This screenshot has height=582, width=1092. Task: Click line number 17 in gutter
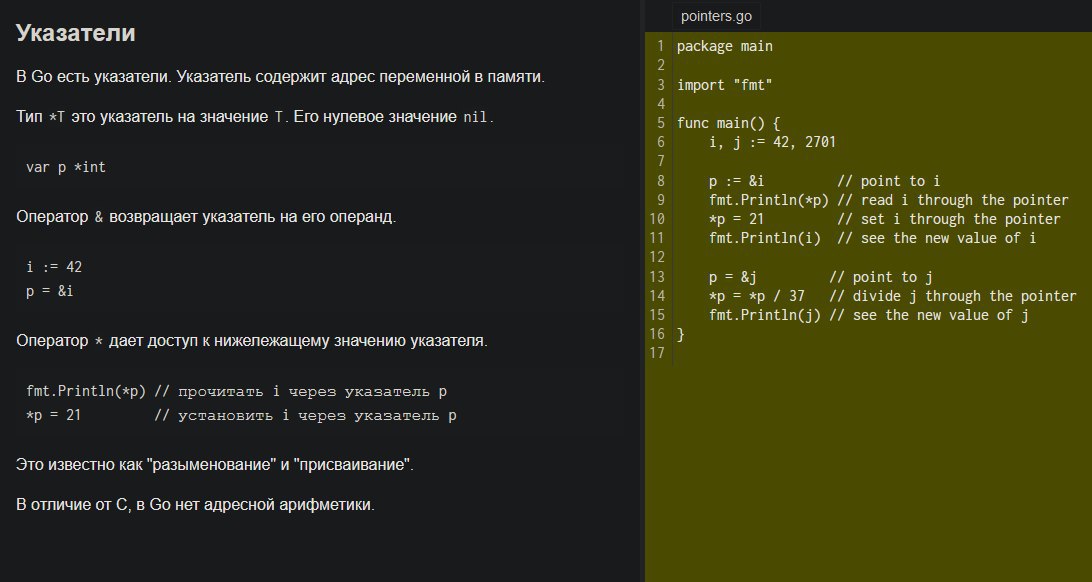tap(657, 354)
